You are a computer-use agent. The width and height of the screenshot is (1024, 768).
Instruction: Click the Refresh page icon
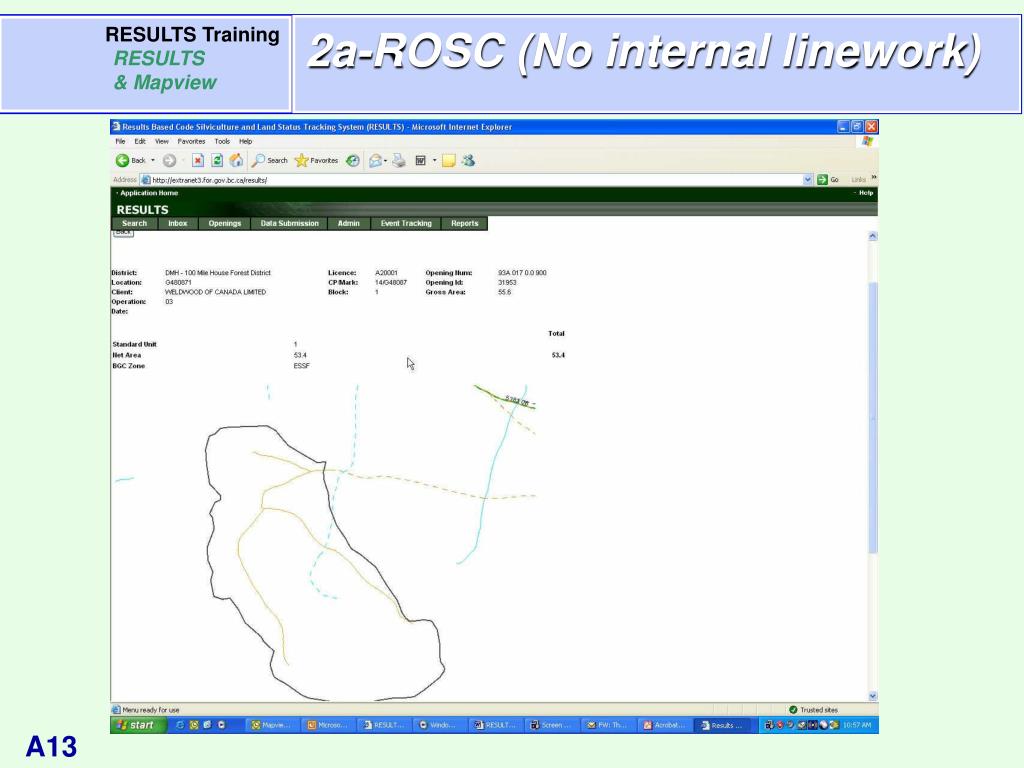tap(217, 161)
